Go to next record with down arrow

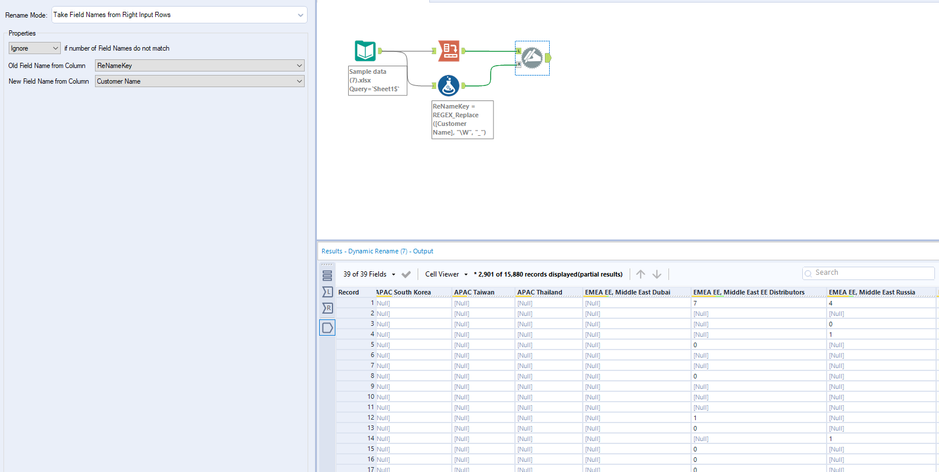pyautogui.click(x=657, y=274)
